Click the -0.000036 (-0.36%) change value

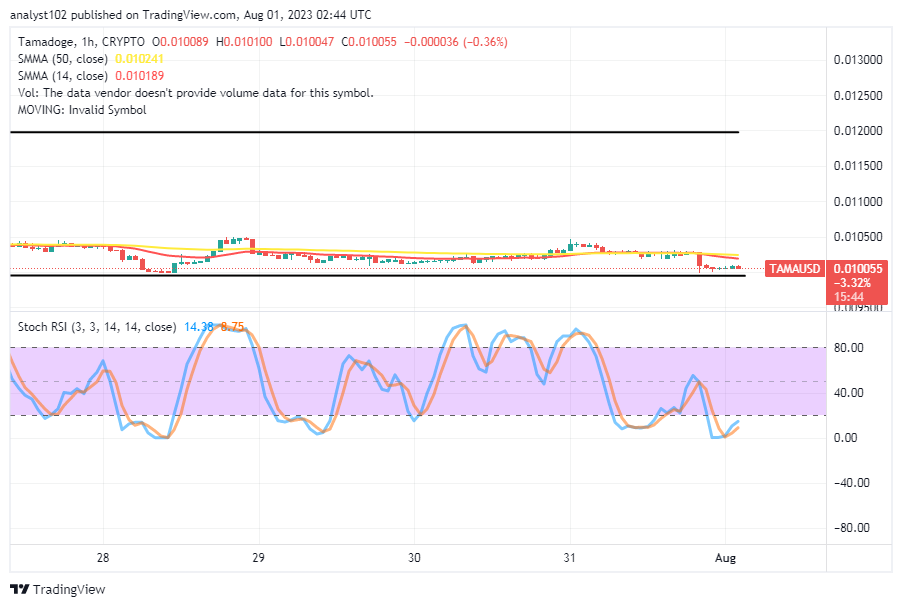tap(456, 42)
